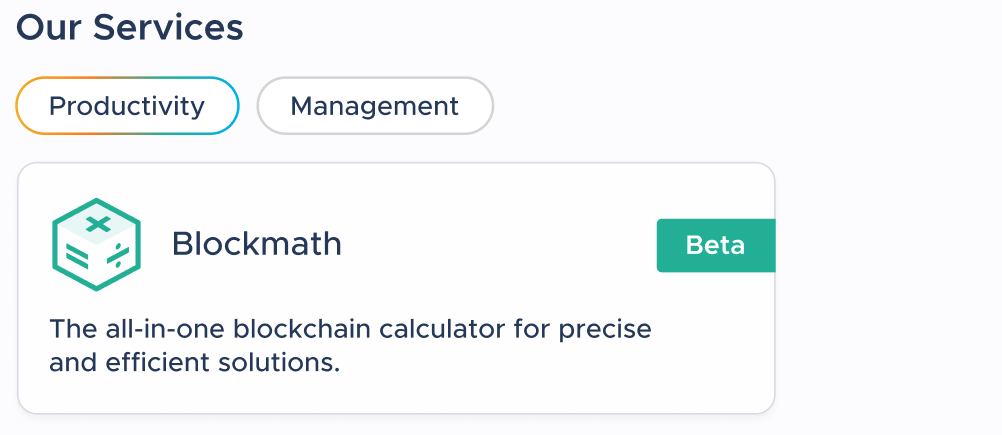Click the word Our in the heading

click(50, 28)
